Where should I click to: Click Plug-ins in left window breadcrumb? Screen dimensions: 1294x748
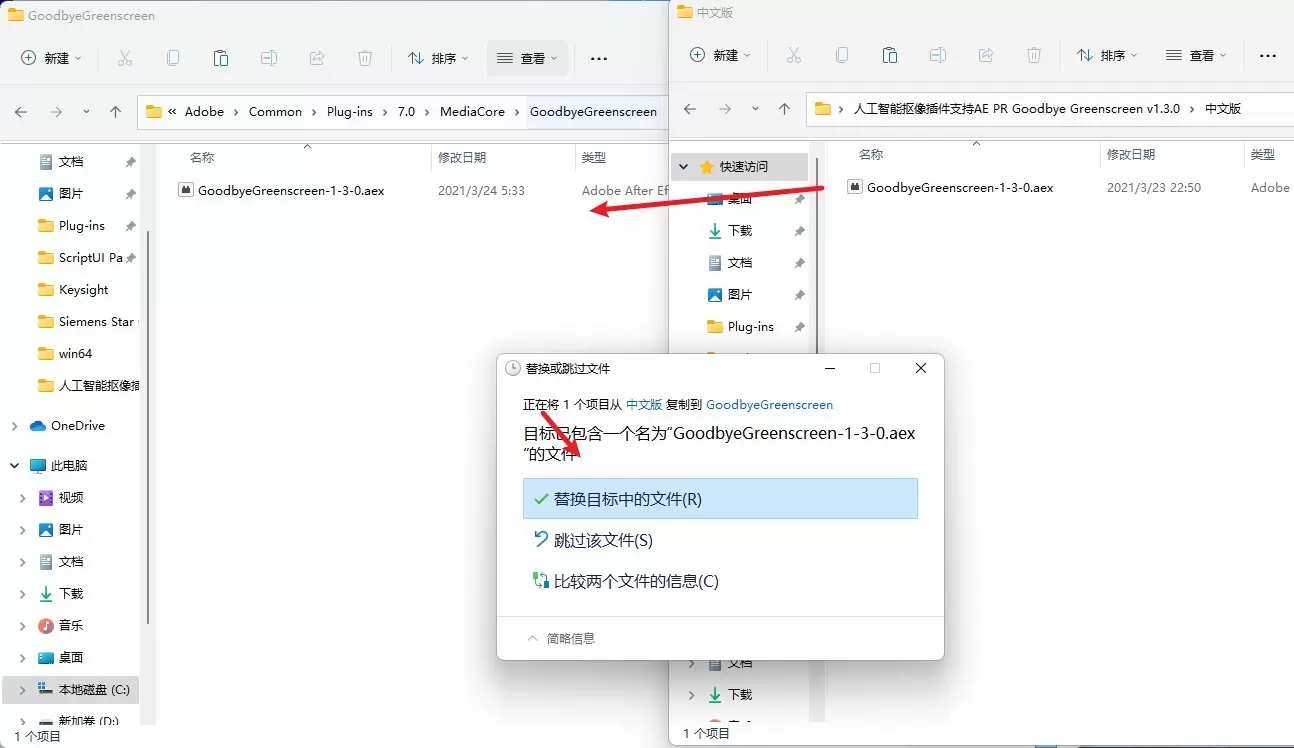[349, 112]
